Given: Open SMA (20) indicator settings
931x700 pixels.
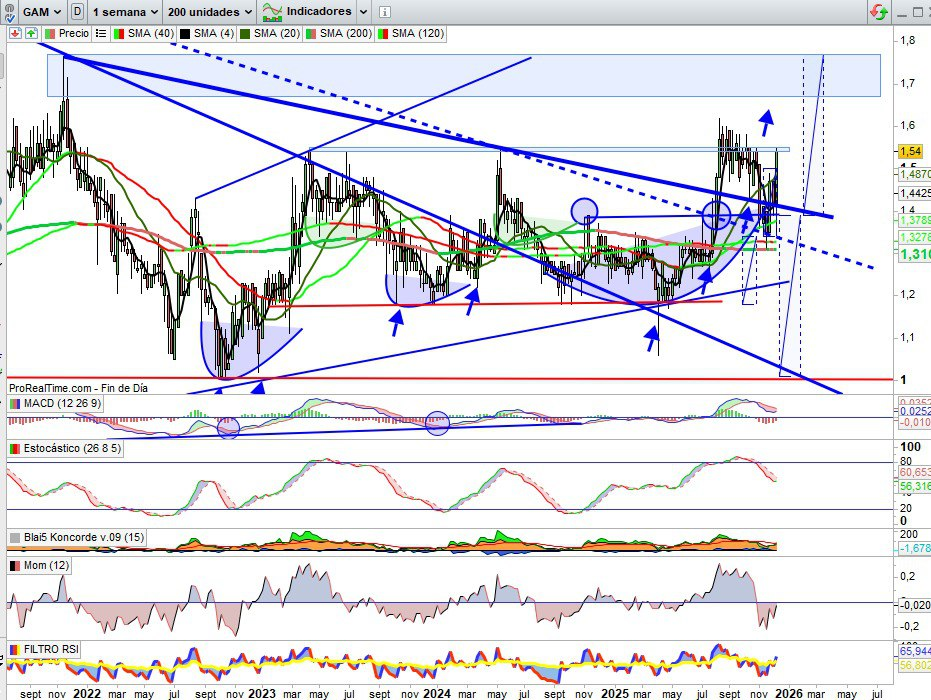Looking at the screenshot, I should click(x=276, y=33).
